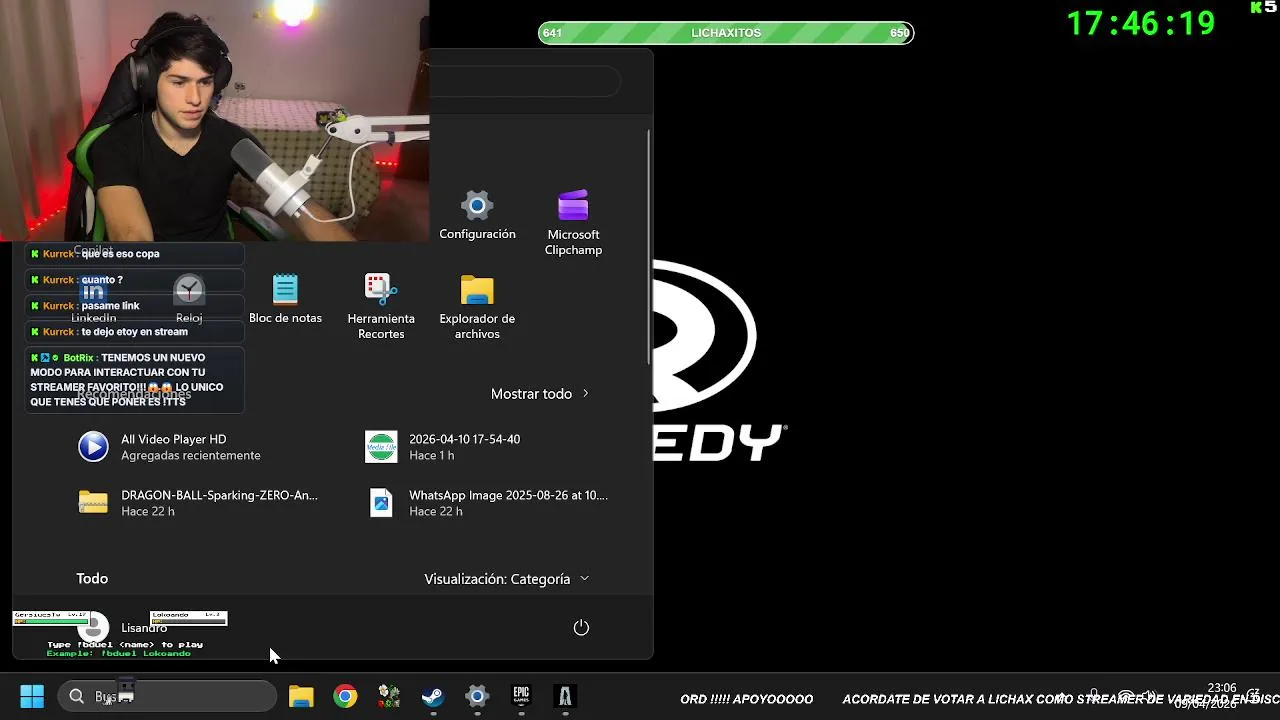
Task: Open Plants vs Zombies taskbar icon
Action: tap(389, 696)
